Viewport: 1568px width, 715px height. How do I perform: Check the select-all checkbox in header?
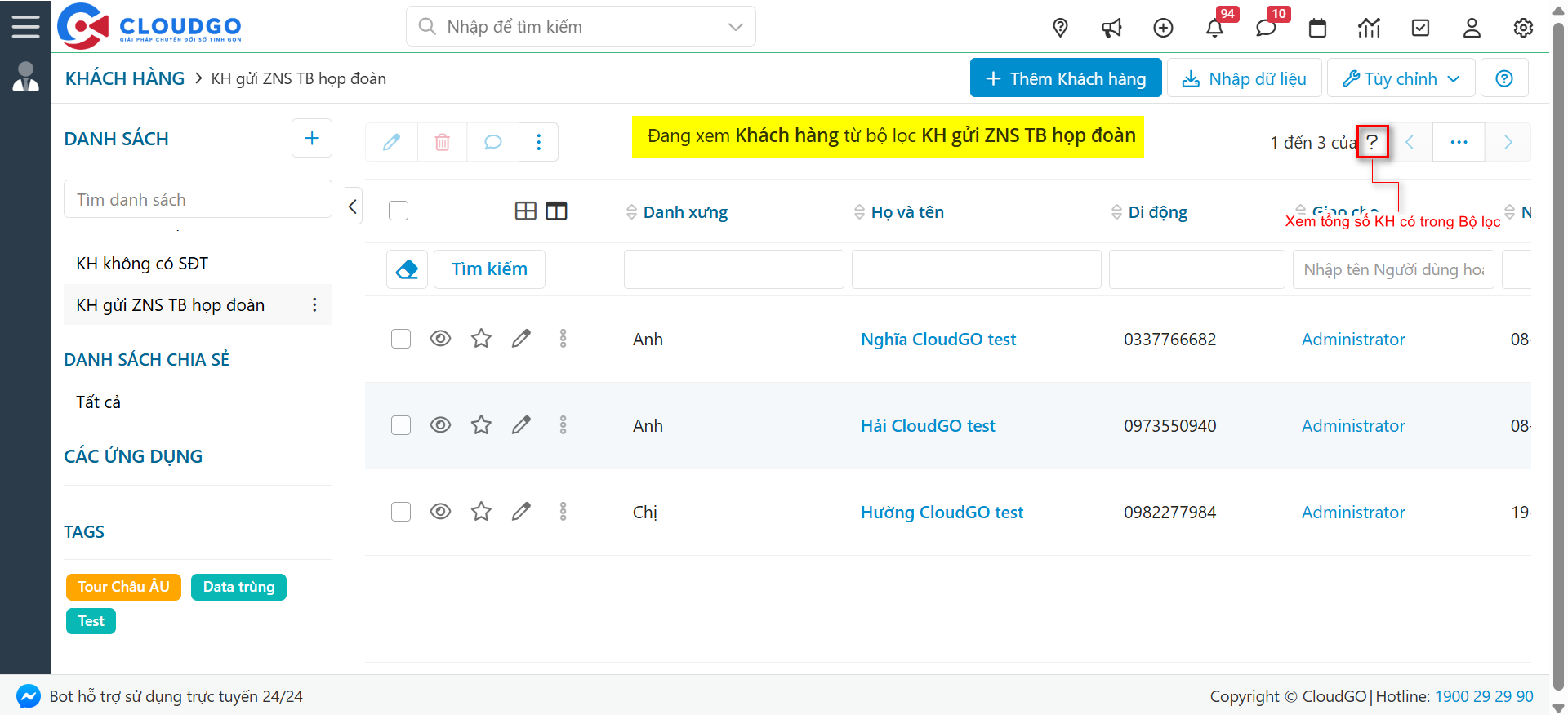399,211
